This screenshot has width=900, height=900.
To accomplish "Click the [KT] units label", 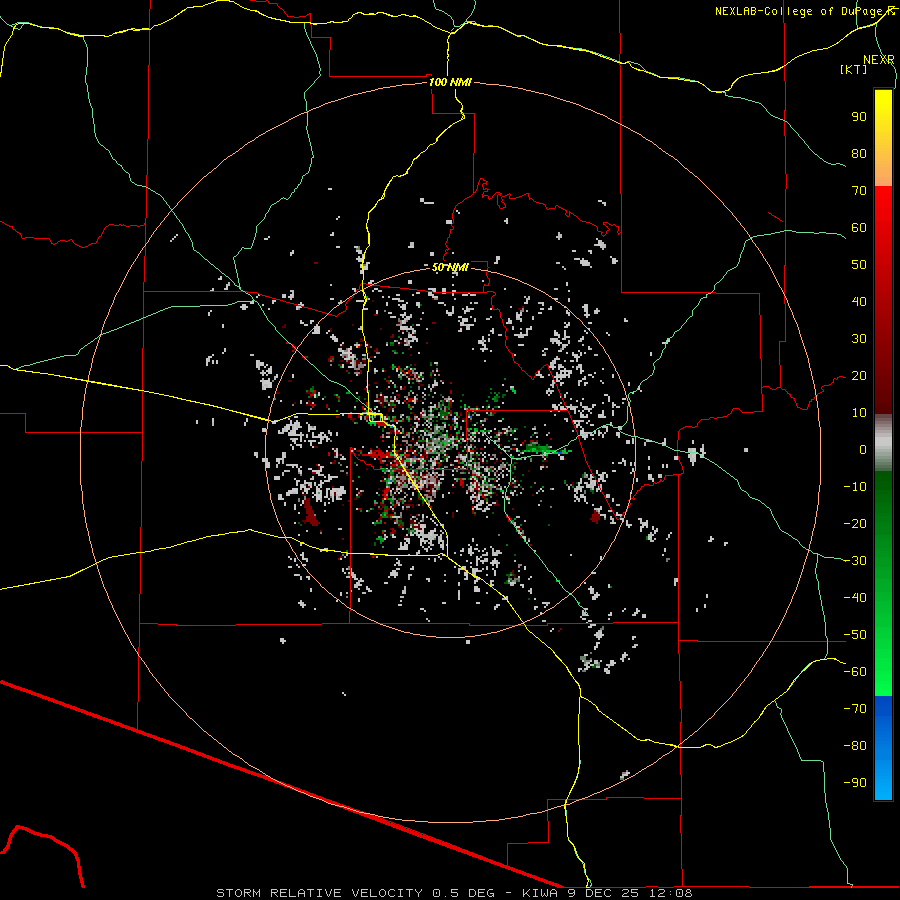I will pos(853,69).
